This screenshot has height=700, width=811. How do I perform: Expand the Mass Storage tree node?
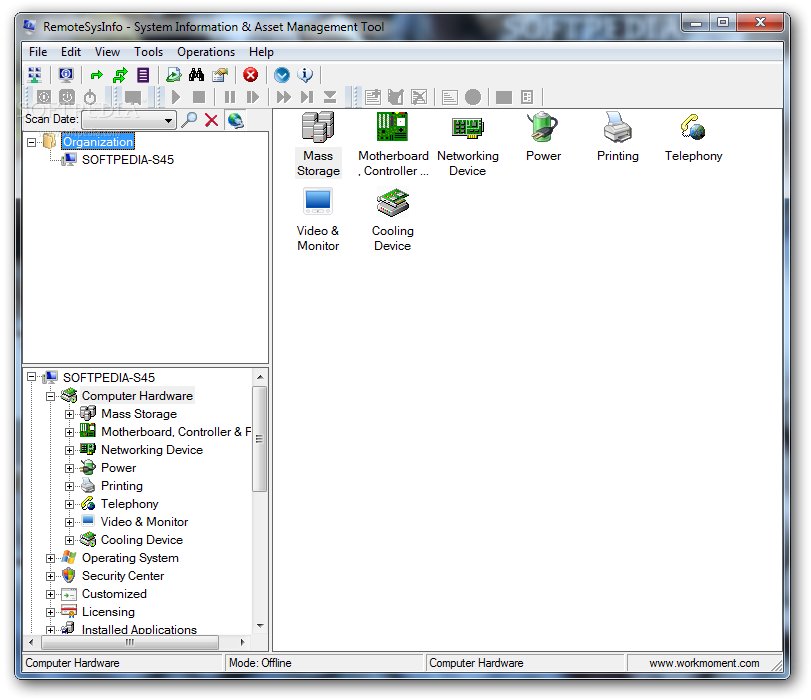coord(69,414)
